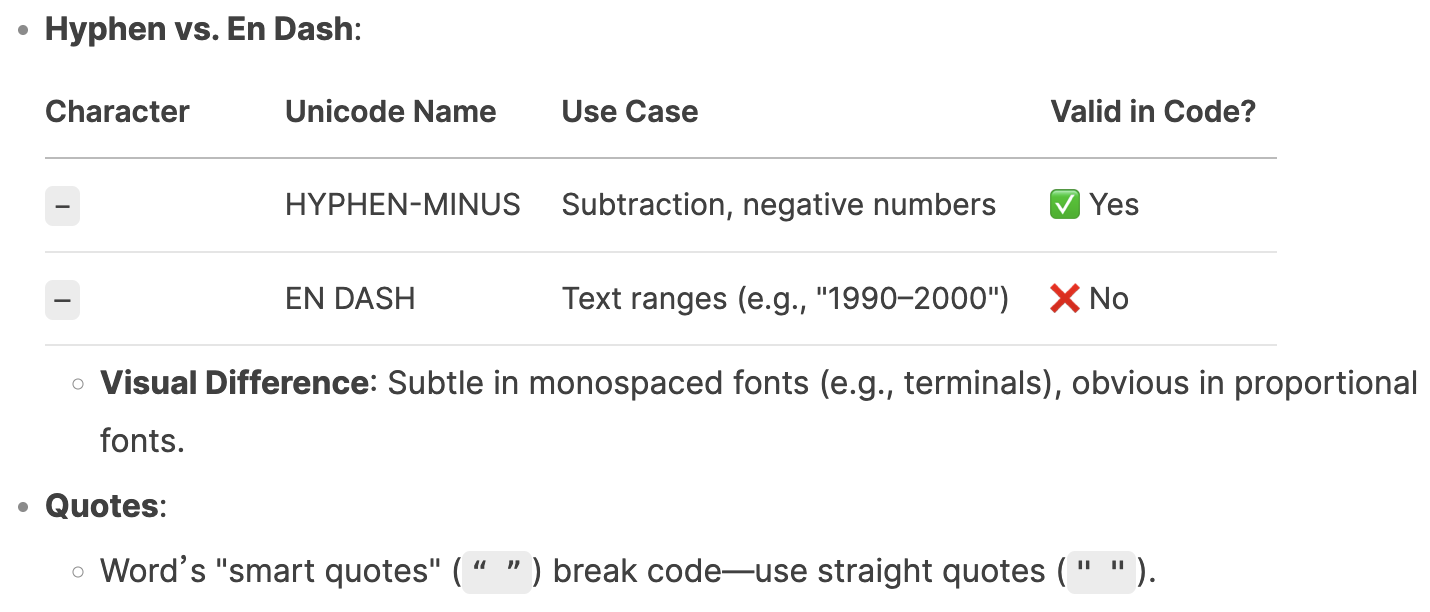Click the EN DASH name cell
Screen dimensions: 1430x612
(350, 299)
